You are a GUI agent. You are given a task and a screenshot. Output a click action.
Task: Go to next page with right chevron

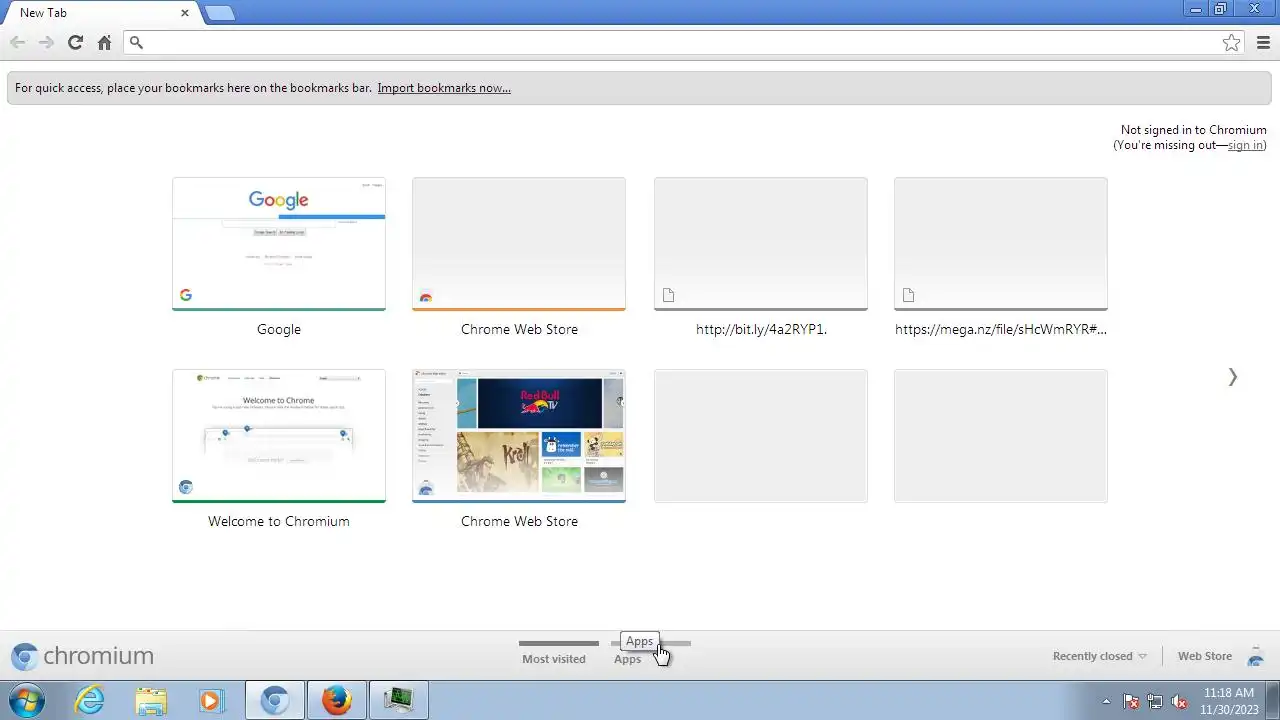point(1232,377)
